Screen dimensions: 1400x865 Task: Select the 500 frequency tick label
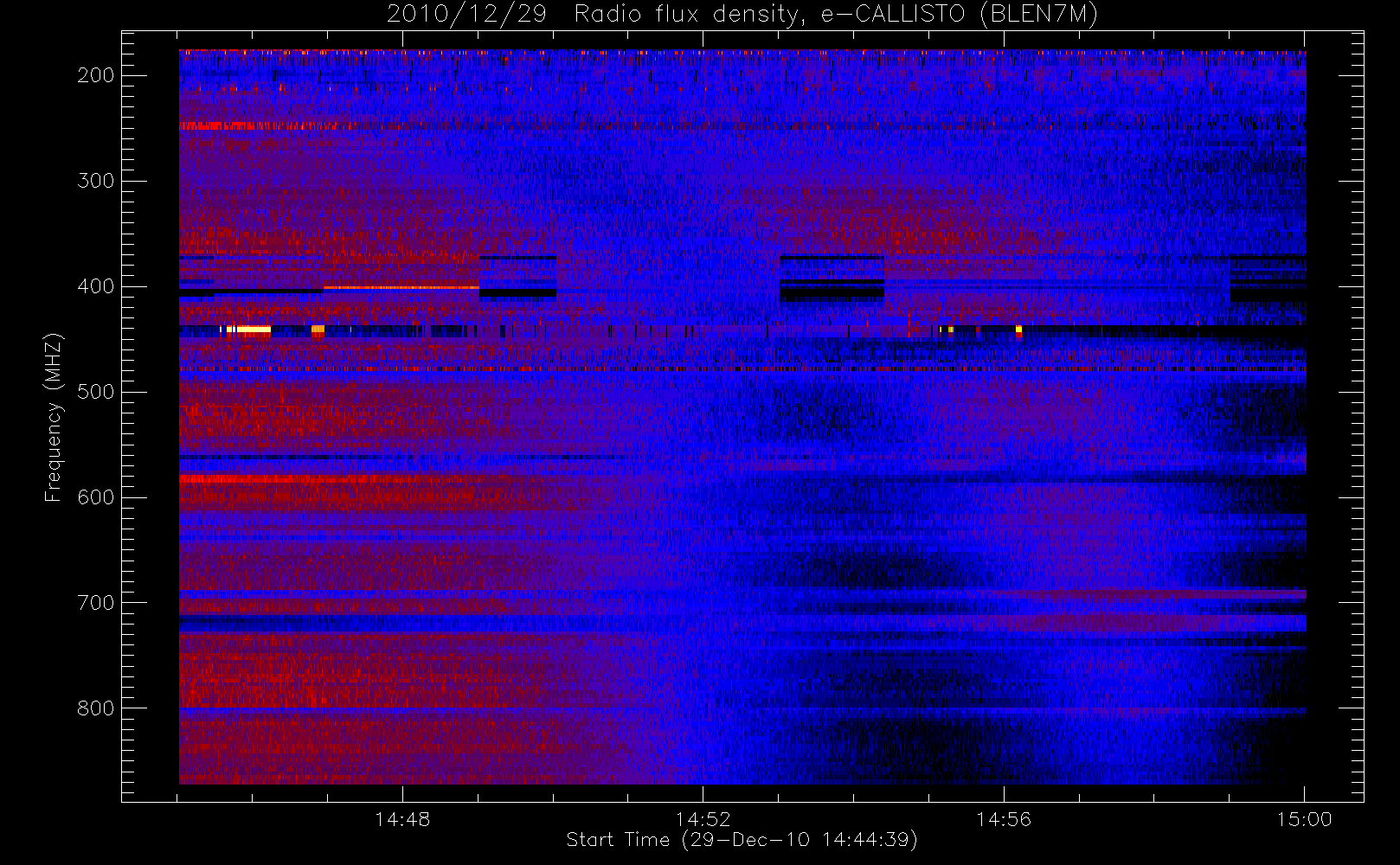click(x=96, y=392)
